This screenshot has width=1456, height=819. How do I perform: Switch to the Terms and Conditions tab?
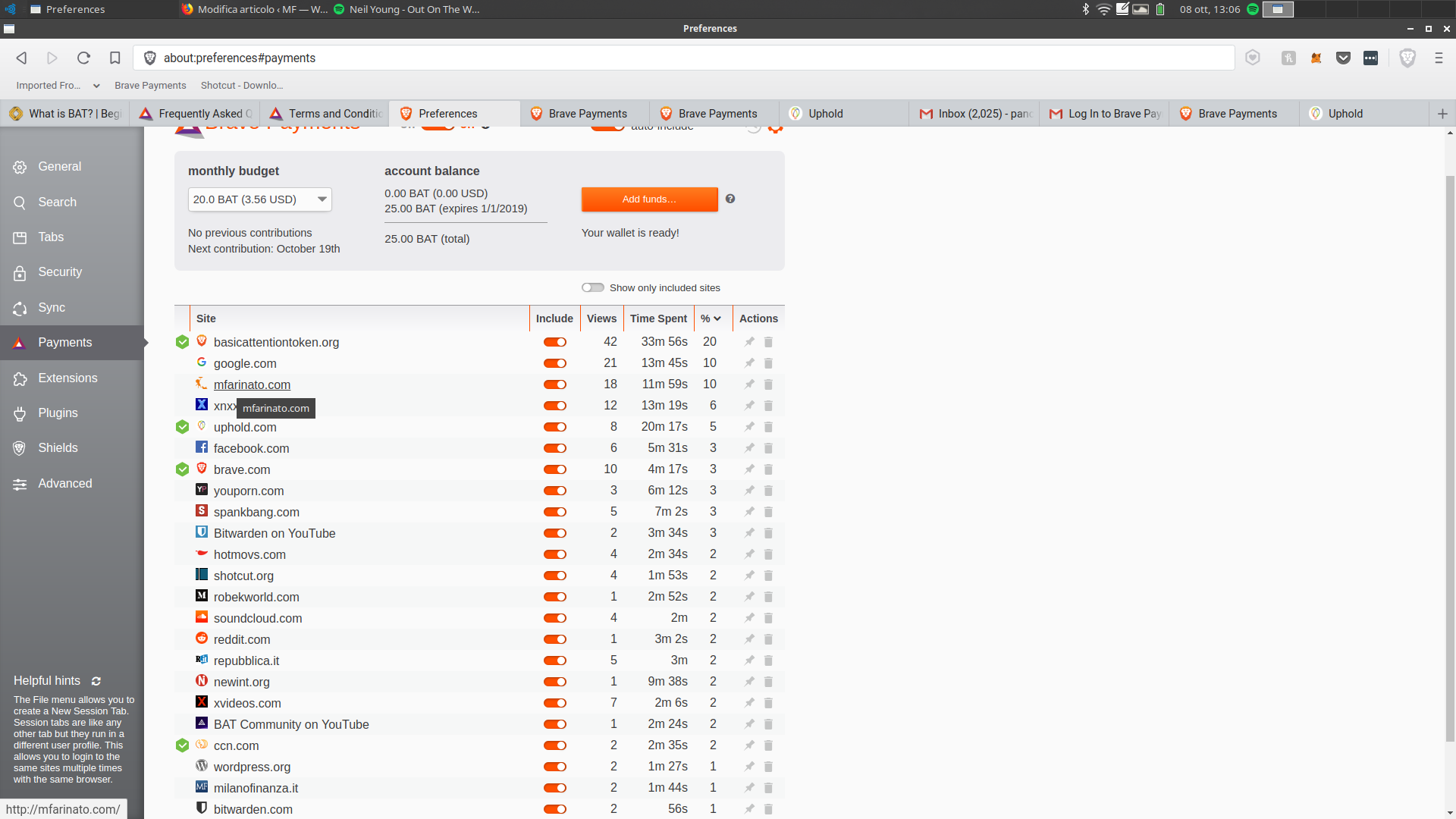325,114
